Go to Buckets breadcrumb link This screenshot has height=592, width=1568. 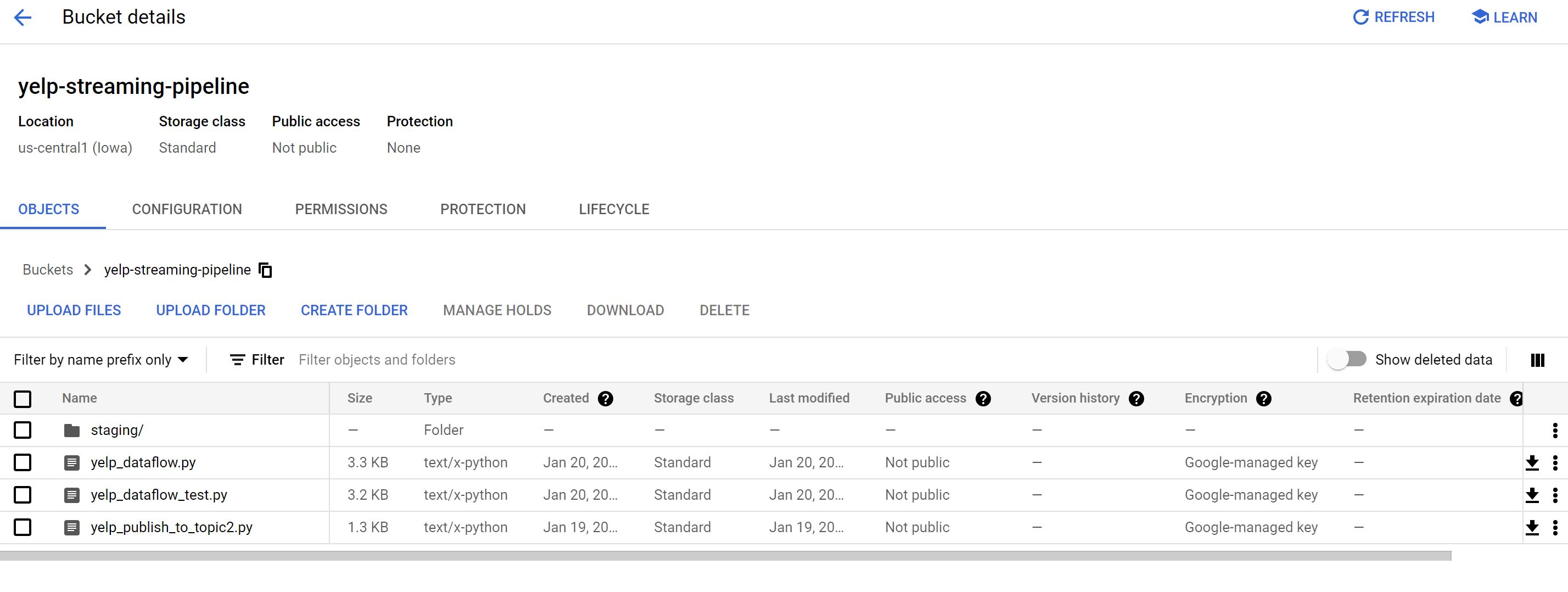pyautogui.click(x=47, y=270)
